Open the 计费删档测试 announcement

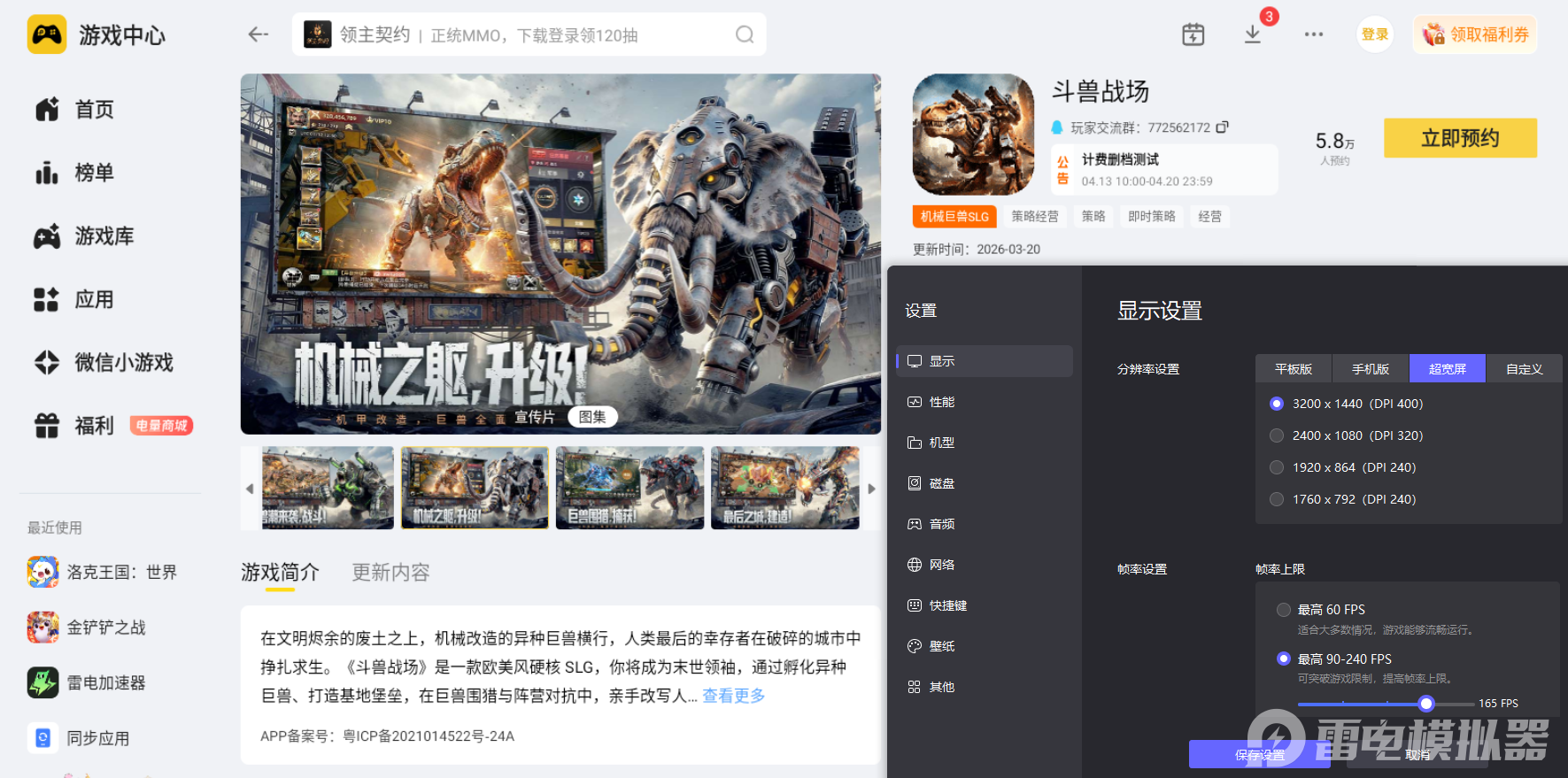[1164, 170]
